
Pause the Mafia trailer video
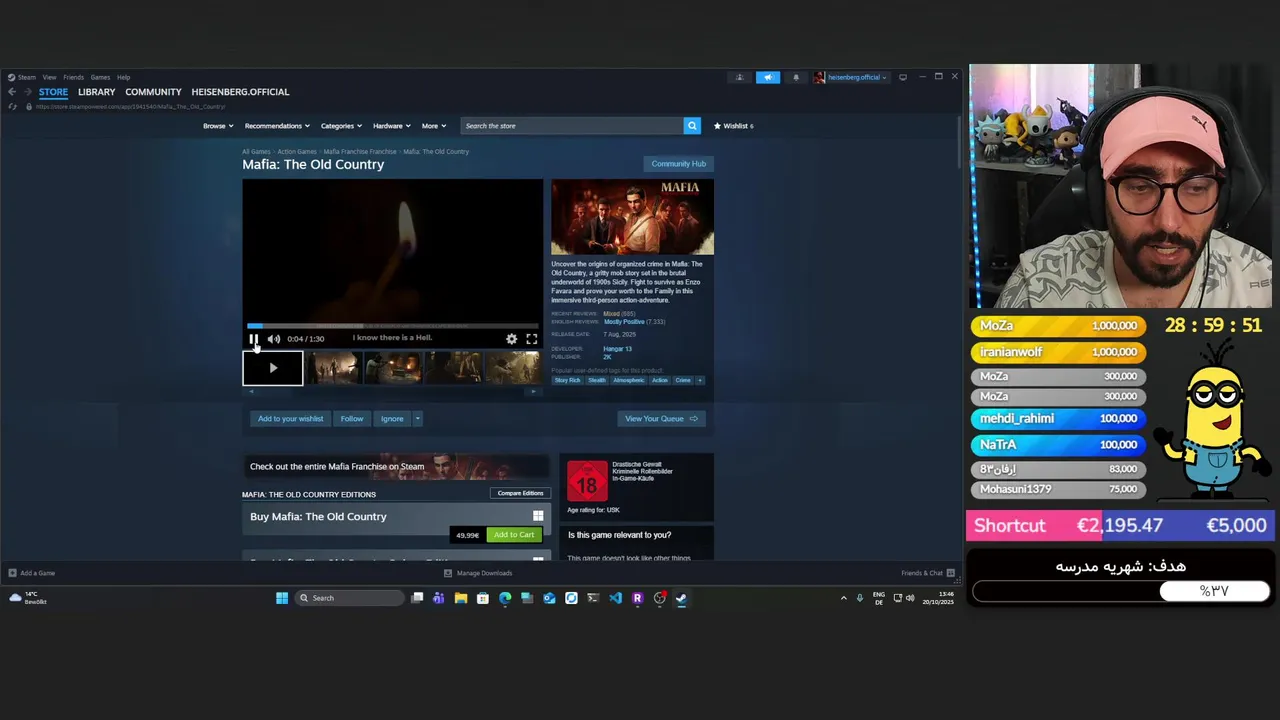tap(254, 339)
